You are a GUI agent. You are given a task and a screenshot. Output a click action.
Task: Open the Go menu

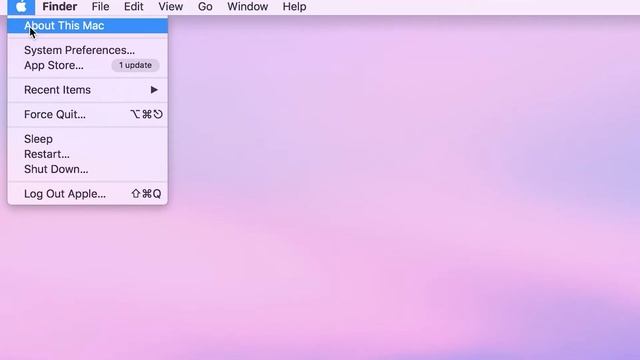point(205,7)
